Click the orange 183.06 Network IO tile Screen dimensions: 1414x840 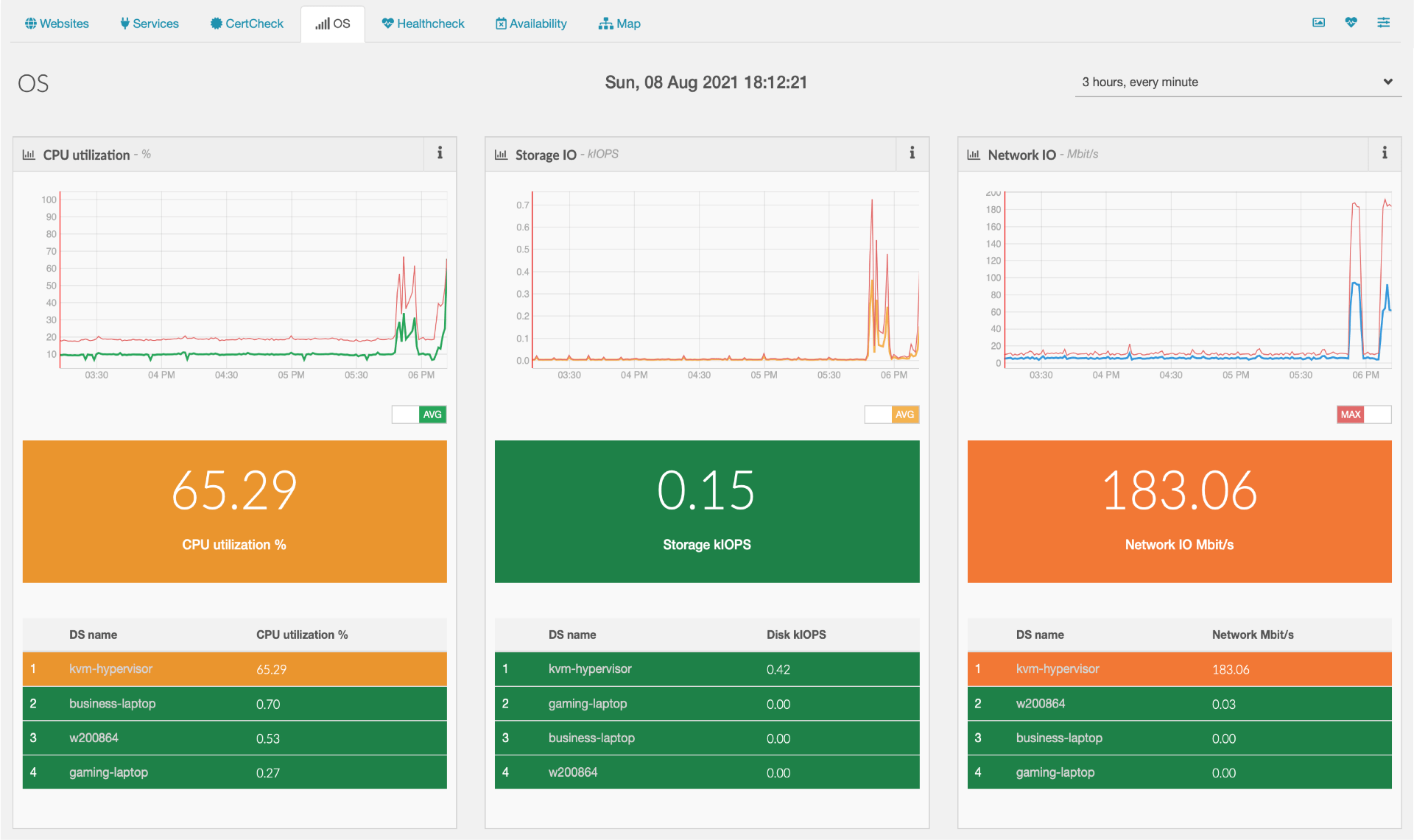coord(1179,511)
